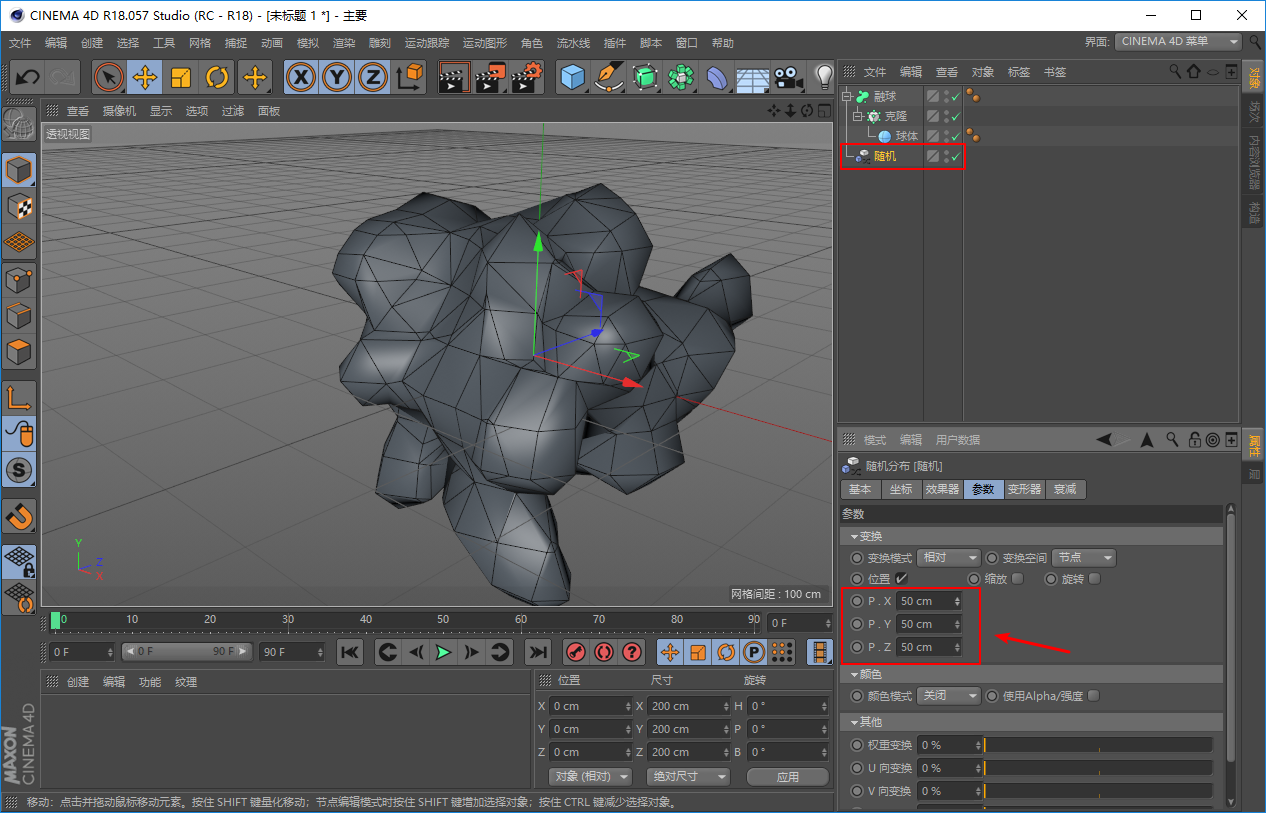Open the 帮助 menu
Viewport: 1266px width, 813px height.
[x=722, y=43]
